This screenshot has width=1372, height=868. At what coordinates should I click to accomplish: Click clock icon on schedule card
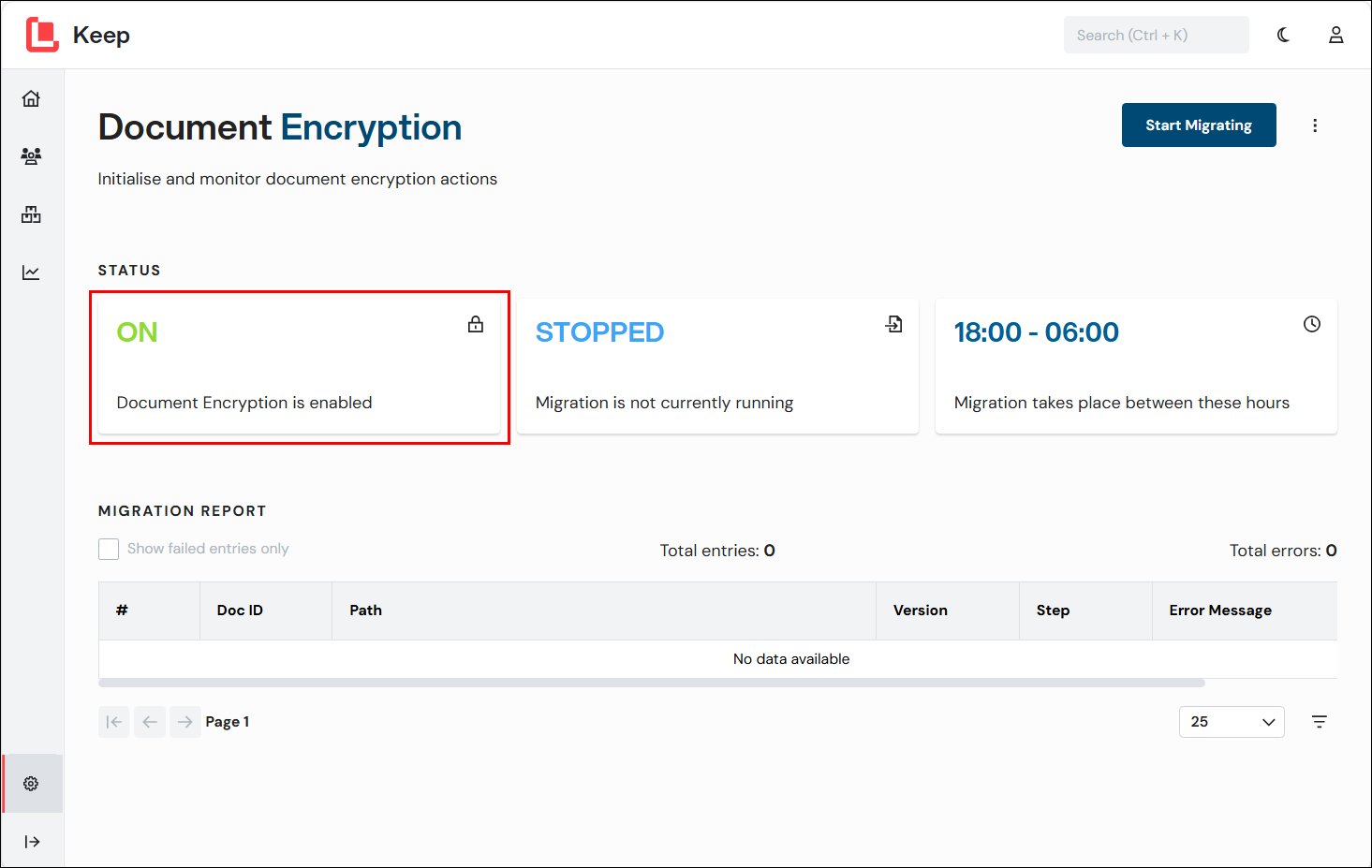1312,324
